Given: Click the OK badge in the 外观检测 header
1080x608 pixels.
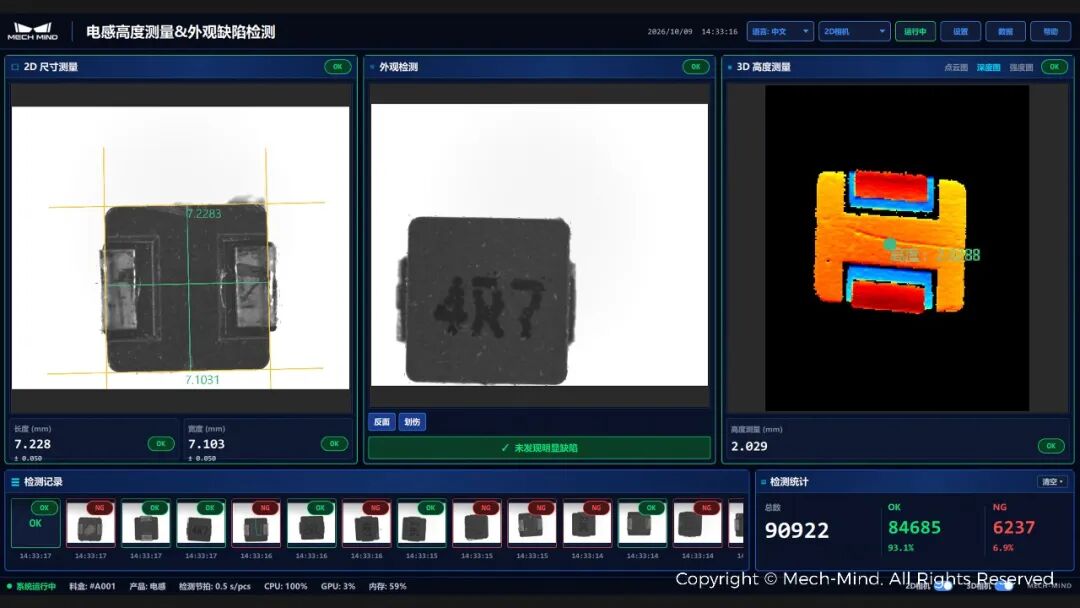Looking at the screenshot, I should pyautogui.click(x=696, y=67).
